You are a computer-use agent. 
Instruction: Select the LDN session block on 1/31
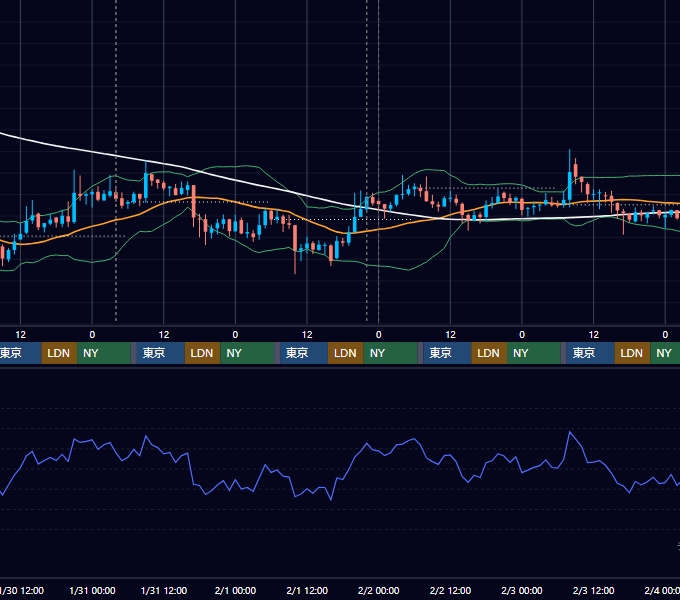[203, 353]
